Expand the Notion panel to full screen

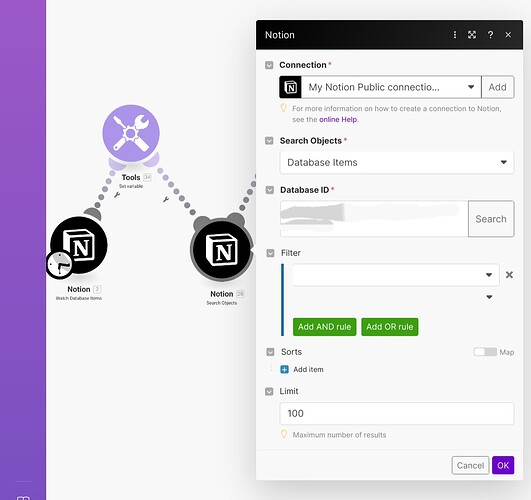(472, 35)
